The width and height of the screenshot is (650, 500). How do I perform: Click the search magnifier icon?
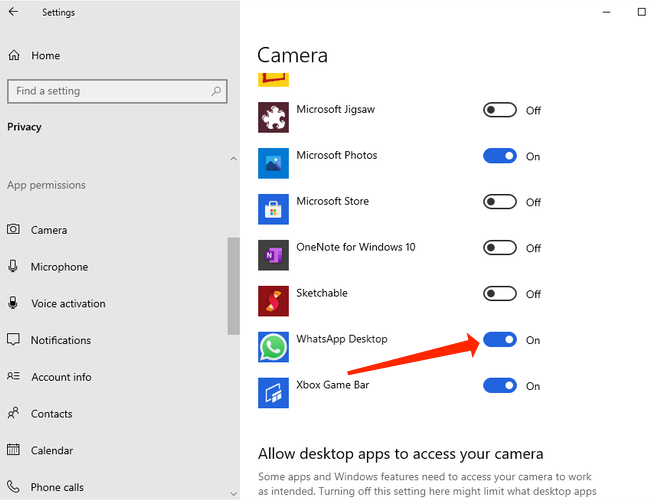click(x=216, y=91)
